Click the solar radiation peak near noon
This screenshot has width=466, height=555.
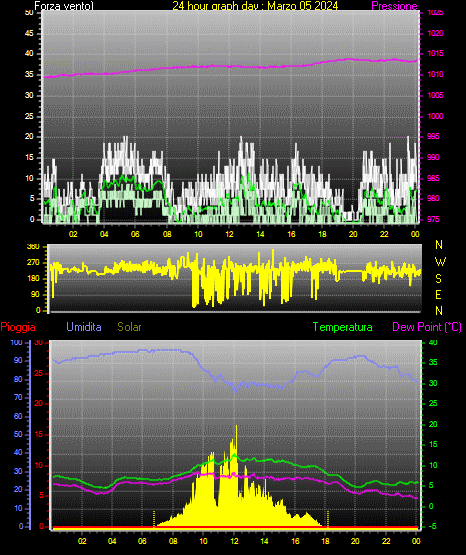click(236, 427)
